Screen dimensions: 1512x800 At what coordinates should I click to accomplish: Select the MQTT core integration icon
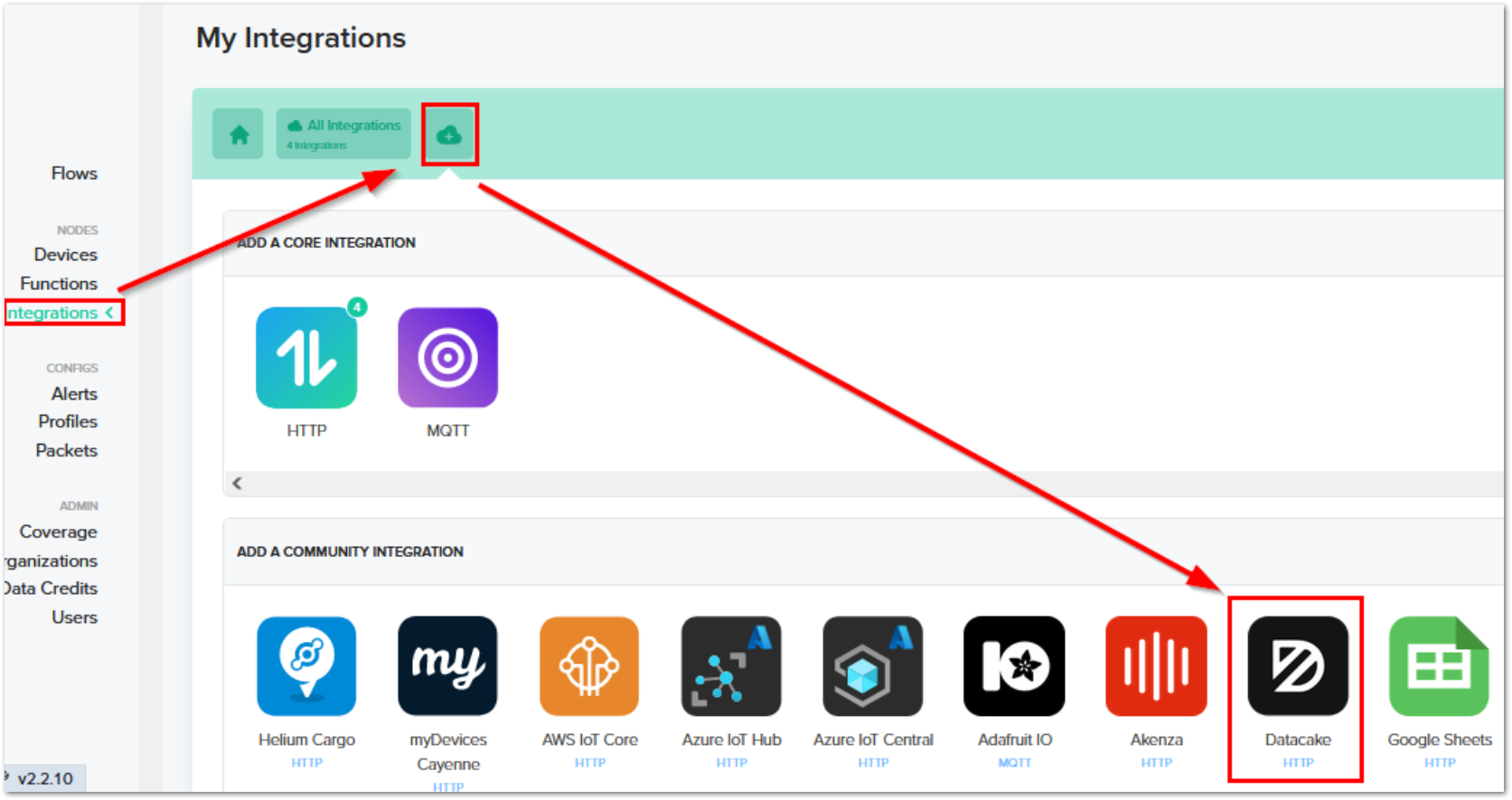(447, 358)
